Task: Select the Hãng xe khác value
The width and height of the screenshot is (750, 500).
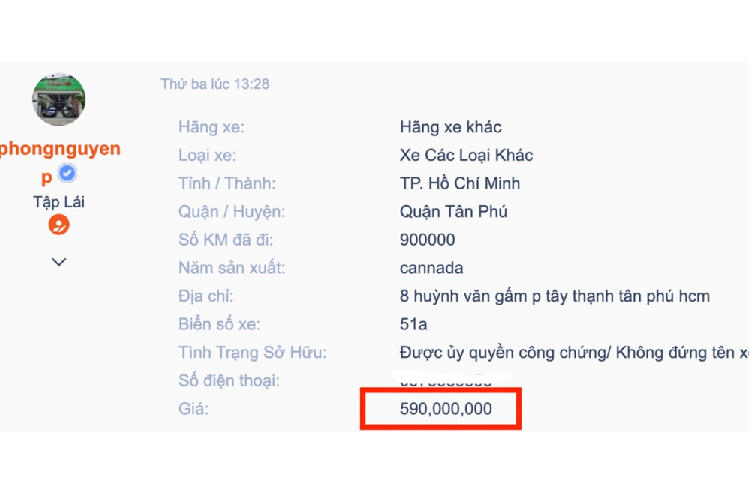Action: click(450, 127)
